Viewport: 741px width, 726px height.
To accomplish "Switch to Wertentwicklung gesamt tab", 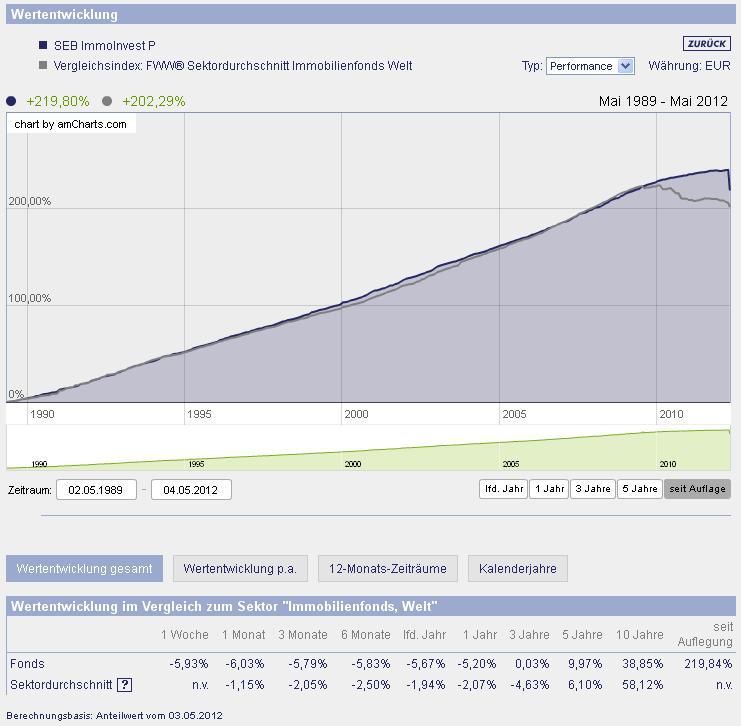I will 85,568.
